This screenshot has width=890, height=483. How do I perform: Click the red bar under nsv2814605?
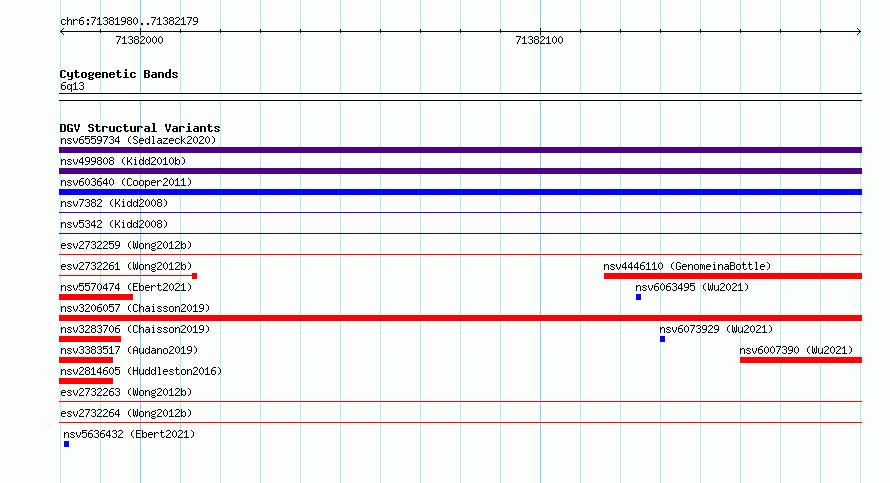click(86, 381)
